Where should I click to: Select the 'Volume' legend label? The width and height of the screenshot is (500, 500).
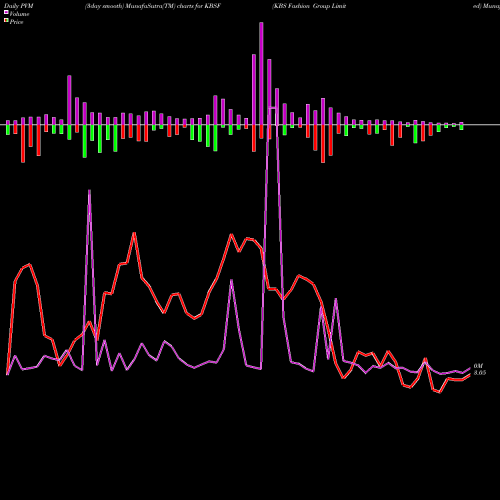click(19, 14)
